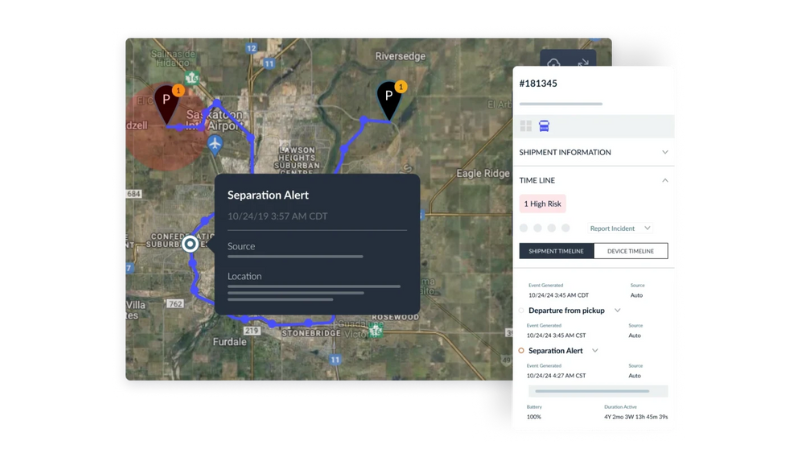Click the cloud download icon on map
This screenshot has height=469, width=800.
(553, 66)
